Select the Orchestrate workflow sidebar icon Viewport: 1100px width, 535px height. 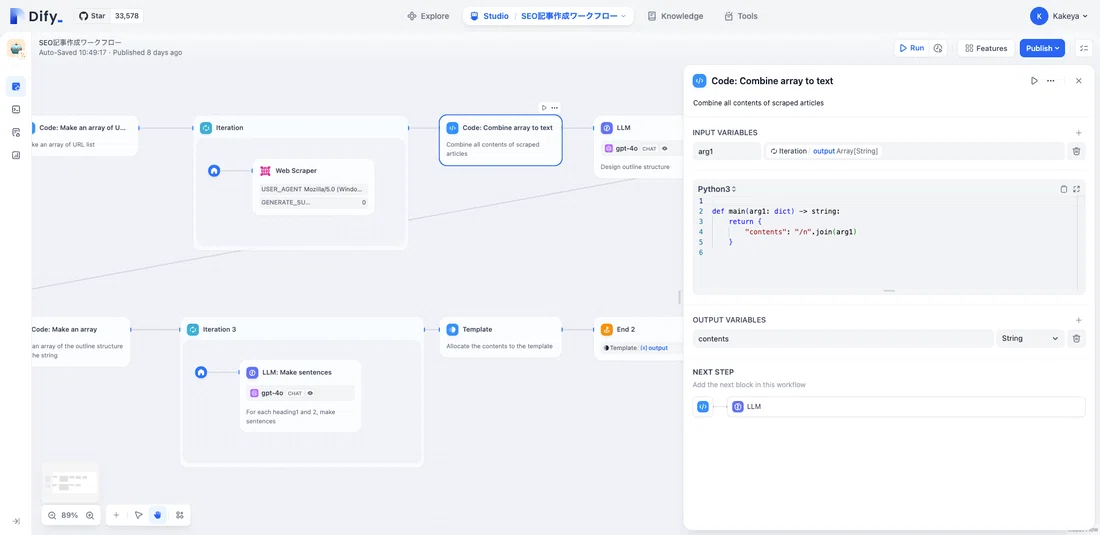coord(16,87)
